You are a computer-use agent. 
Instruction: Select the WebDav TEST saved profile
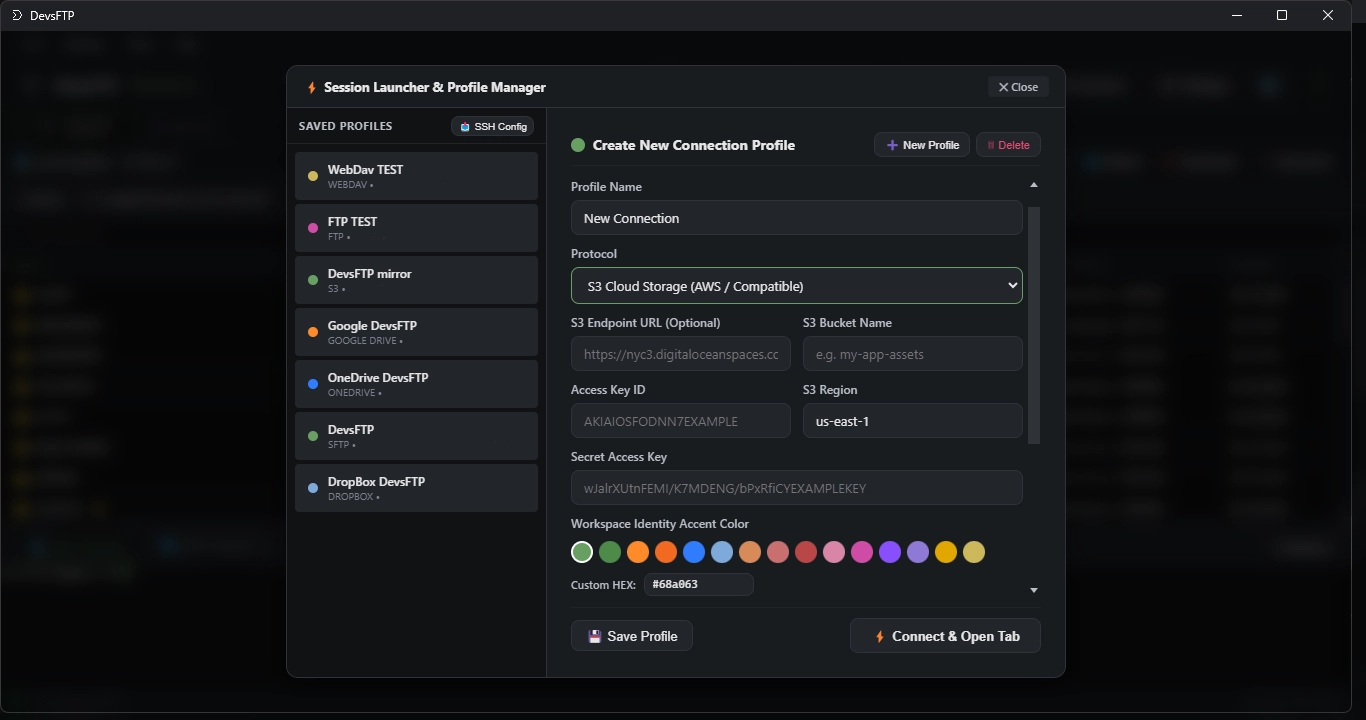416,176
